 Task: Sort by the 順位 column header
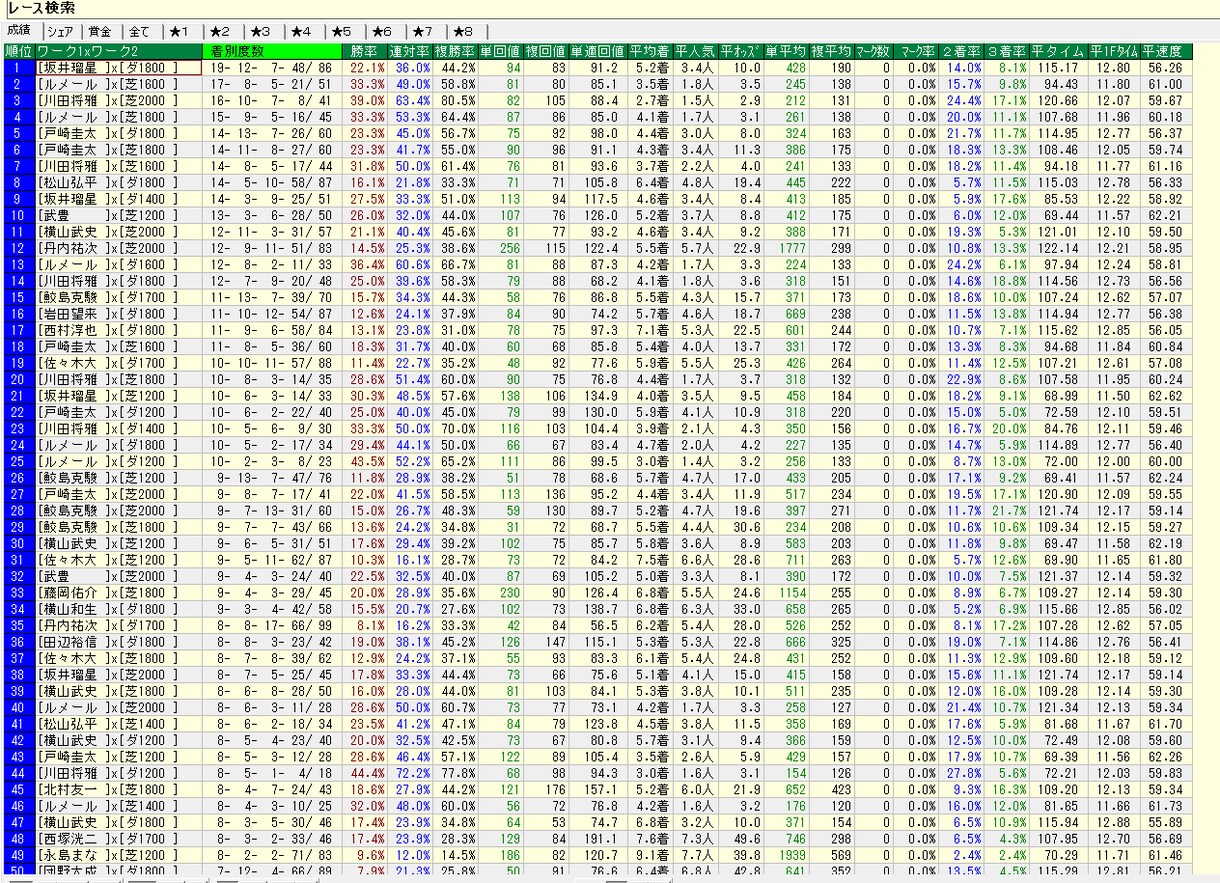(x=18, y=51)
